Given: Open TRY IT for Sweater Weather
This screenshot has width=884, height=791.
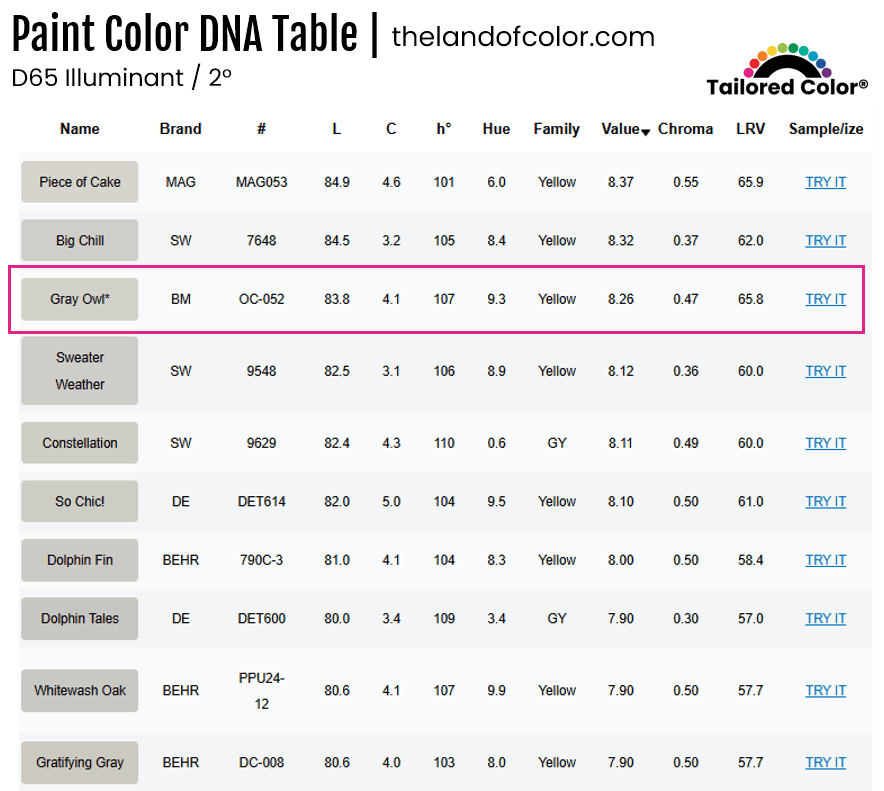Looking at the screenshot, I should 825,371.
